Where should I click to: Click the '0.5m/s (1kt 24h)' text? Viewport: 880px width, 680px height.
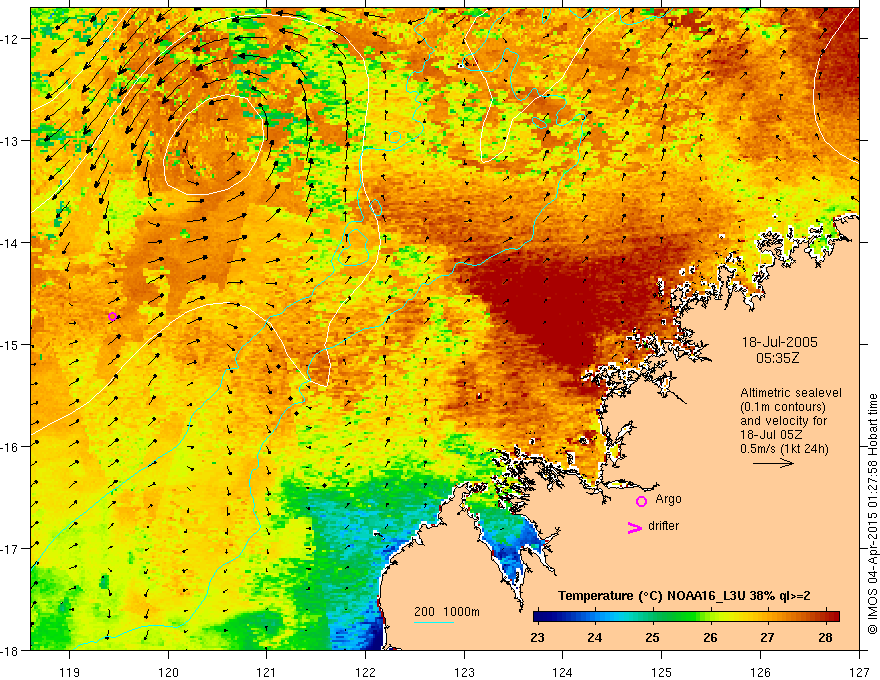pyautogui.click(x=784, y=449)
